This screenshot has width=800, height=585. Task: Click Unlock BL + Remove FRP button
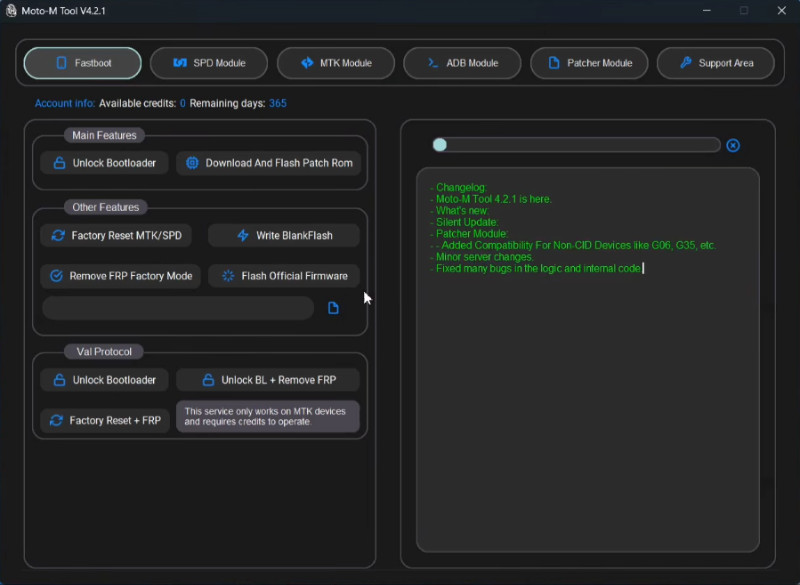(268, 380)
